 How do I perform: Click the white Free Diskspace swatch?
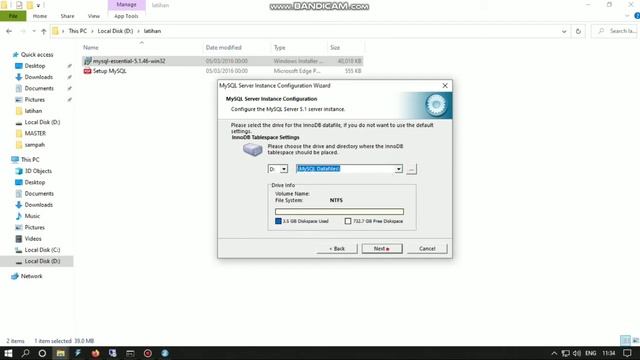click(x=348, y=221)
